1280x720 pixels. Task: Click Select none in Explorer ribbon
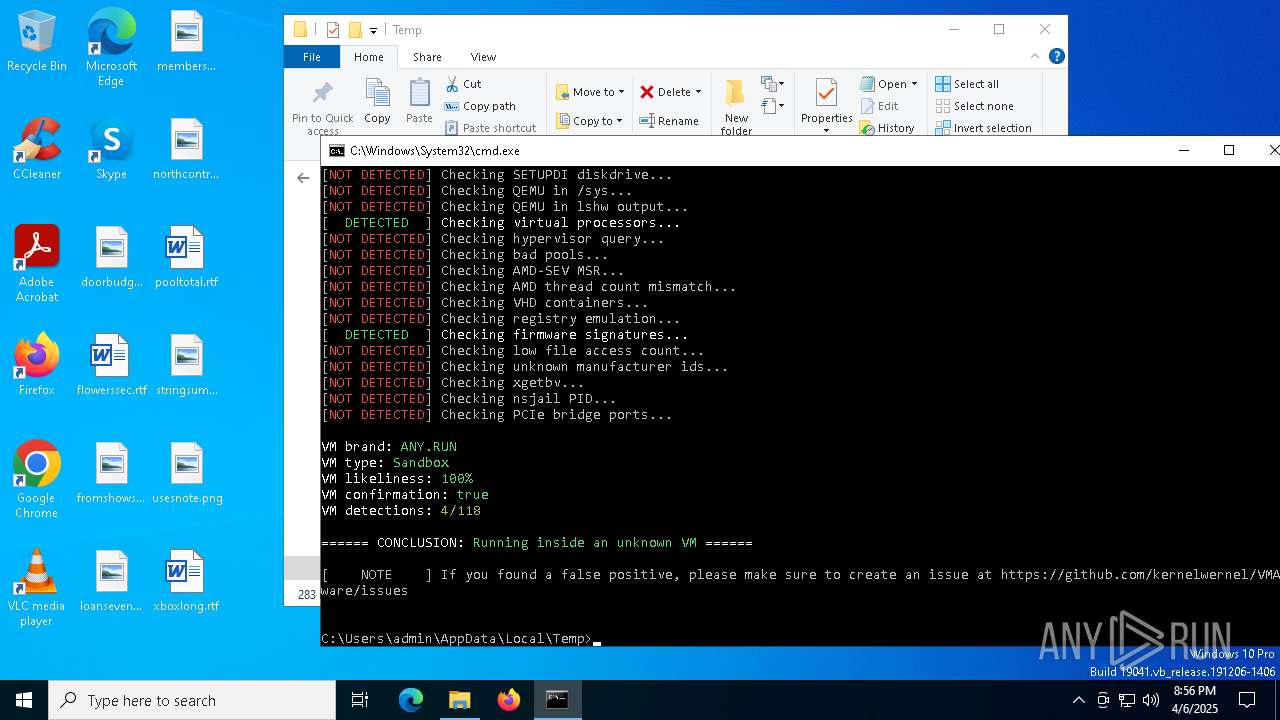974,106
